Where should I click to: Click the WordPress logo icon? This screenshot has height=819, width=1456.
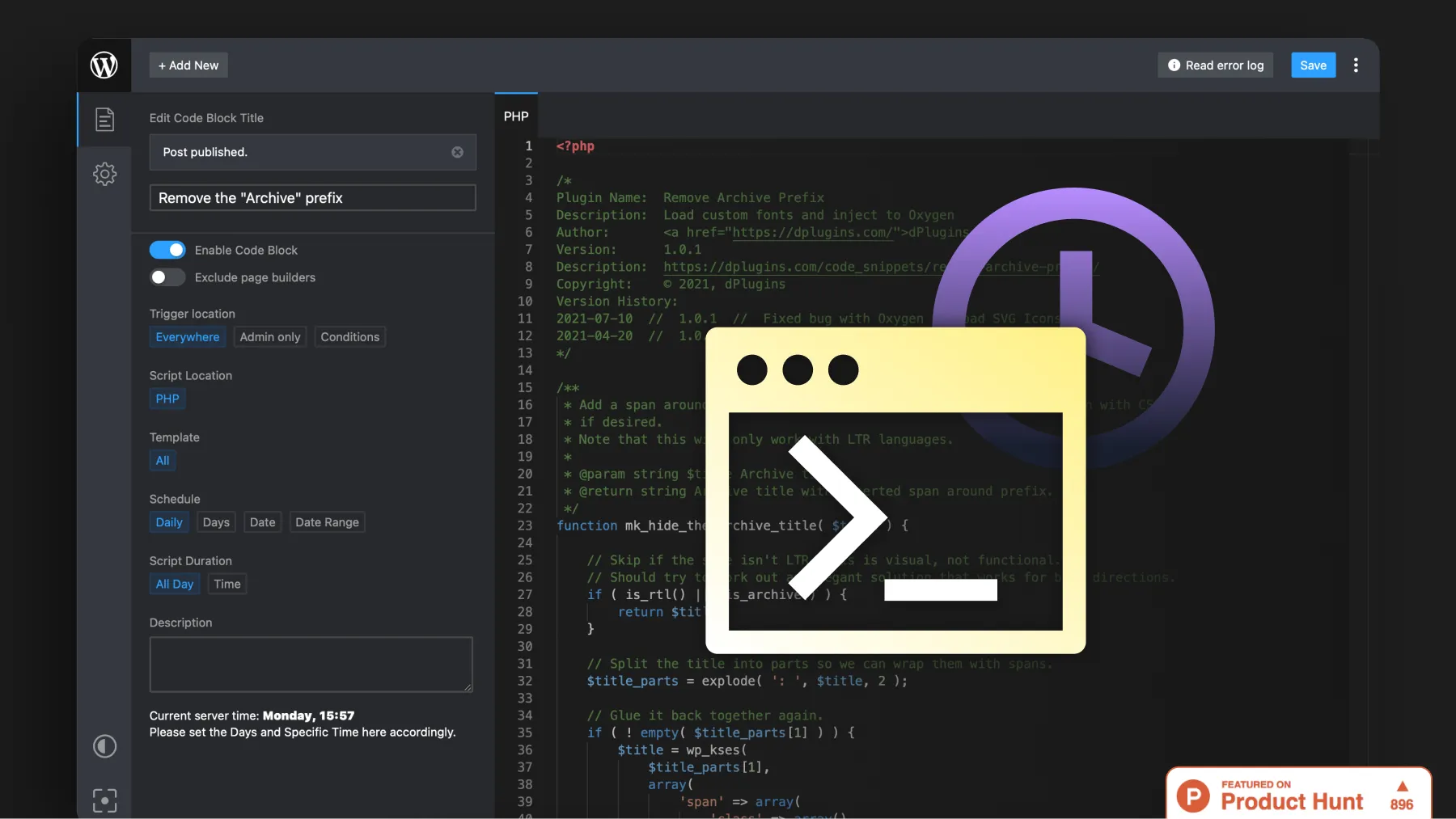tap(104, 65)
